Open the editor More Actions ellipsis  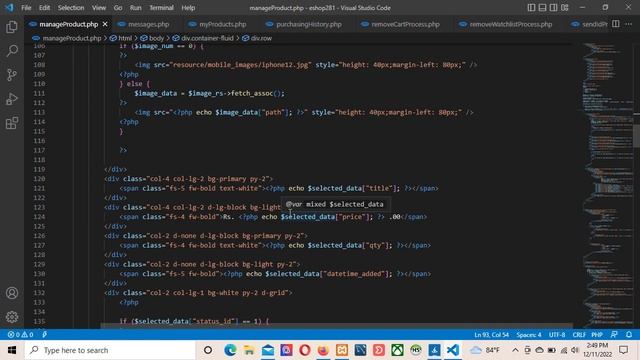pyautogui.click(x=629, y=24)
